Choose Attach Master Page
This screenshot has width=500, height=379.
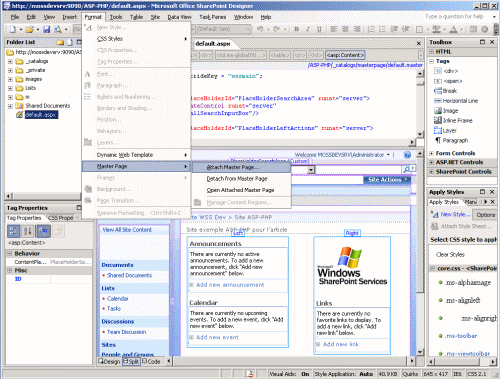coord(241,167)
